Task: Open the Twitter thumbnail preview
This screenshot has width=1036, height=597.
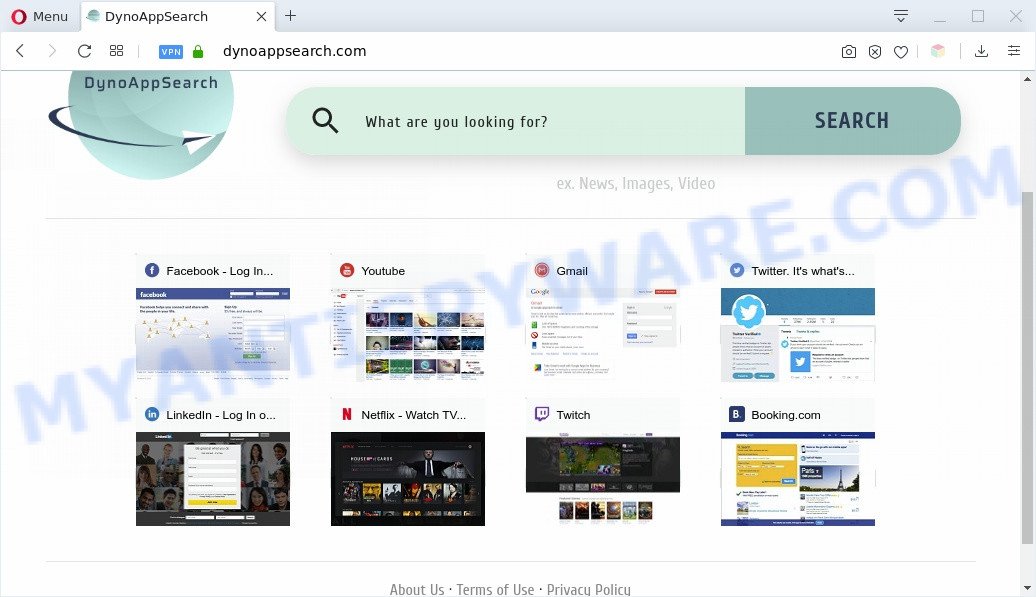Action: tap(797, 335)
